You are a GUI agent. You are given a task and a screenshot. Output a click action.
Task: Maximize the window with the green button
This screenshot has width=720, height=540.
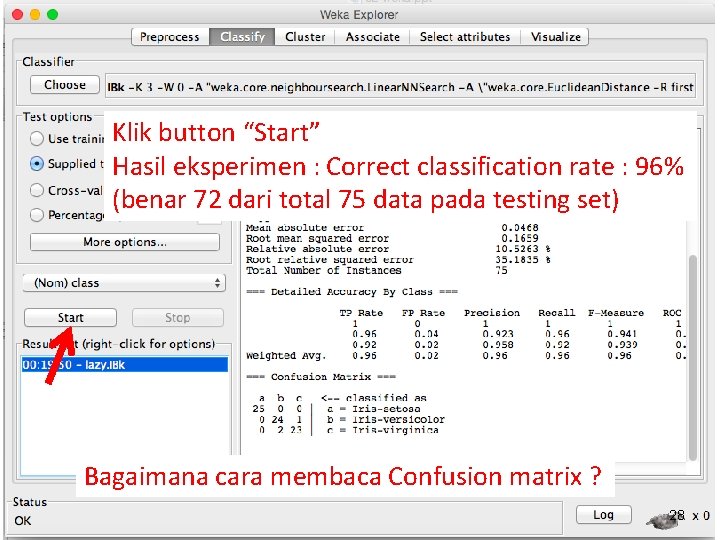pyautogui.click(x=53, y=15)
